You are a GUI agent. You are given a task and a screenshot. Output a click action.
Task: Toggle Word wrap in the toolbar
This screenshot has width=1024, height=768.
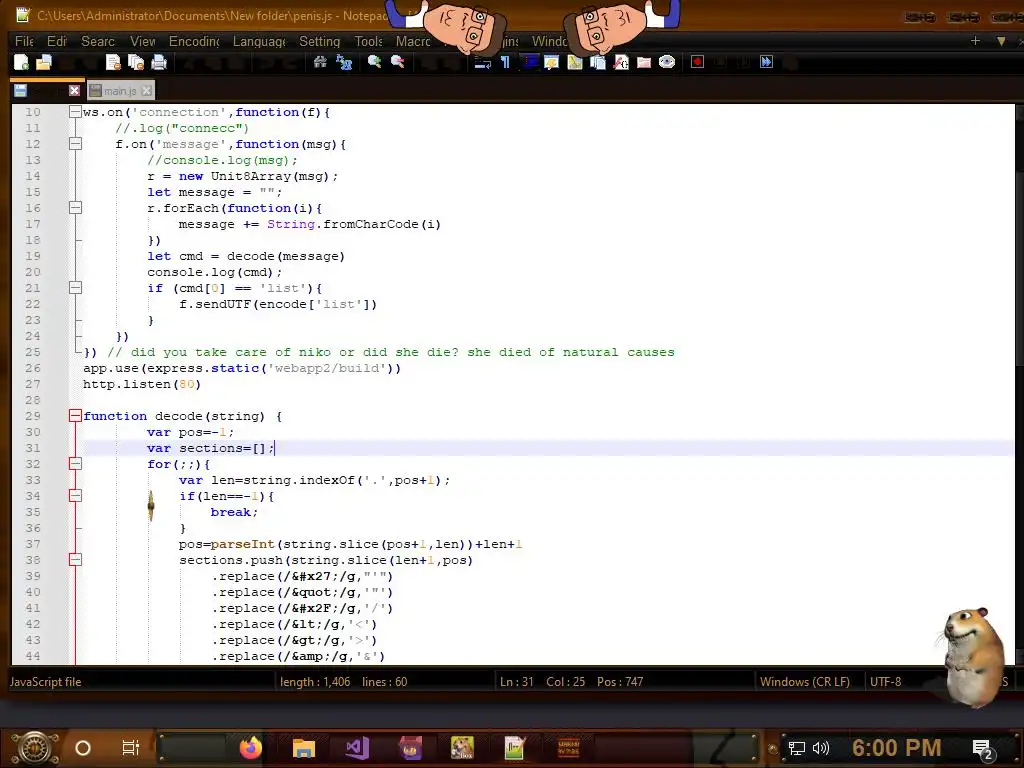[x=483, y=63]
